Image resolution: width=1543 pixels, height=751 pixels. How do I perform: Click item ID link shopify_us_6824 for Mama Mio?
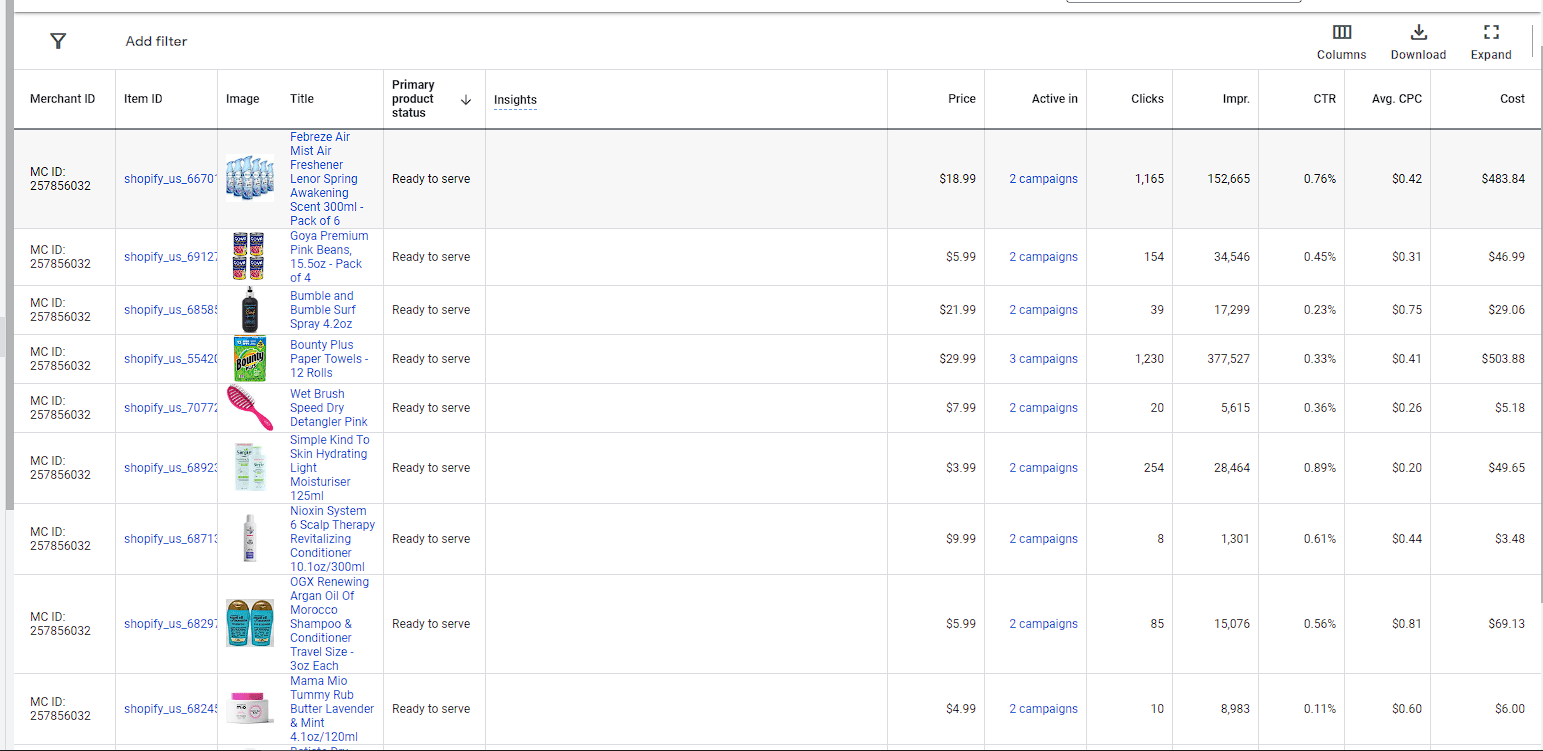[170, 709]
